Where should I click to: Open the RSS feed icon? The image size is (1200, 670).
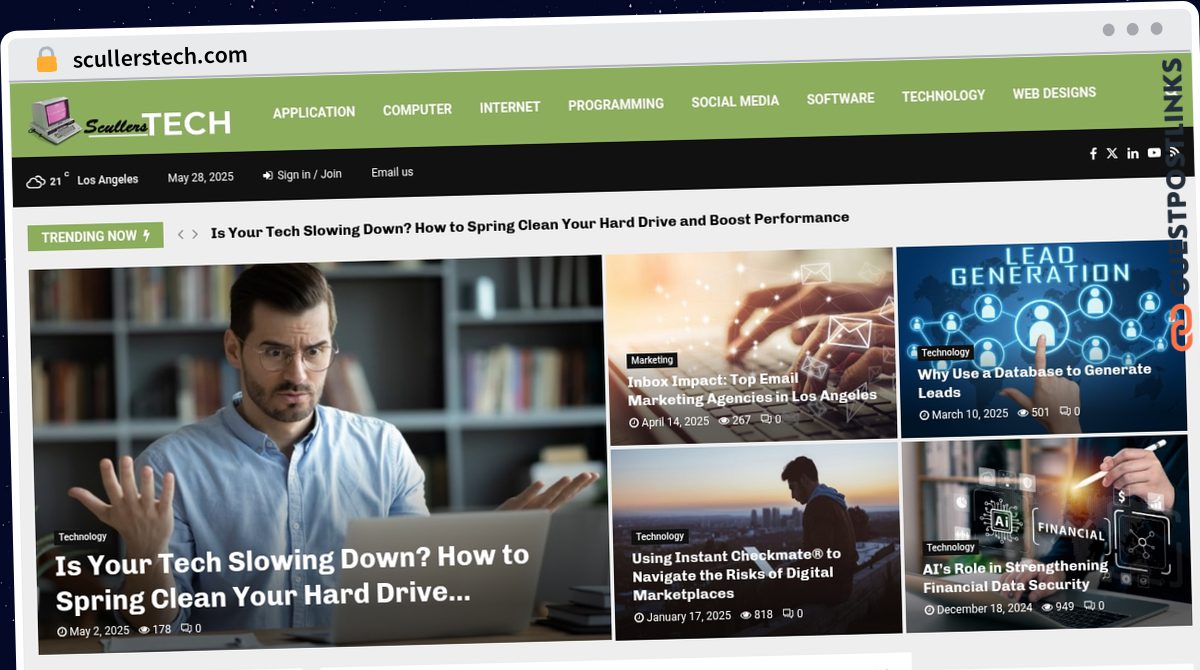1174,151
